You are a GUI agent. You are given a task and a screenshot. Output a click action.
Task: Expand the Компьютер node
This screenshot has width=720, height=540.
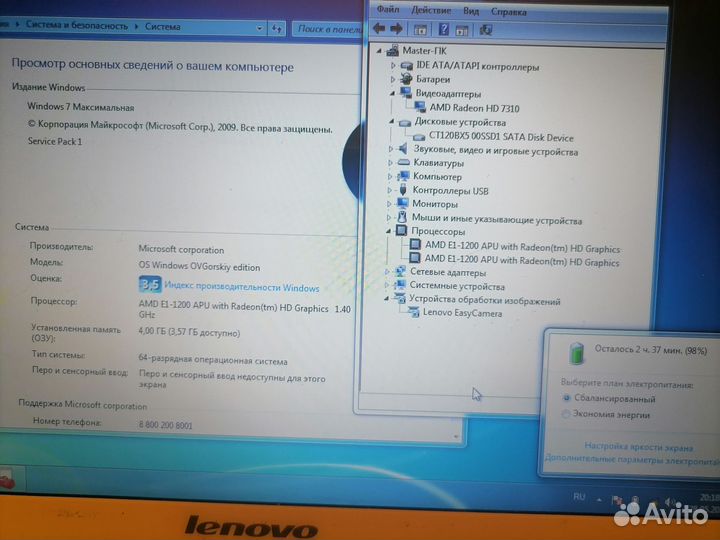pos(390,176)
